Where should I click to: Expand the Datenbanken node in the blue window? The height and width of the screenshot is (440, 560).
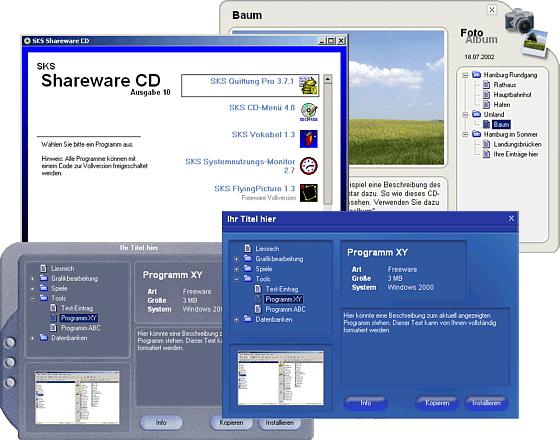click(236, 320)
